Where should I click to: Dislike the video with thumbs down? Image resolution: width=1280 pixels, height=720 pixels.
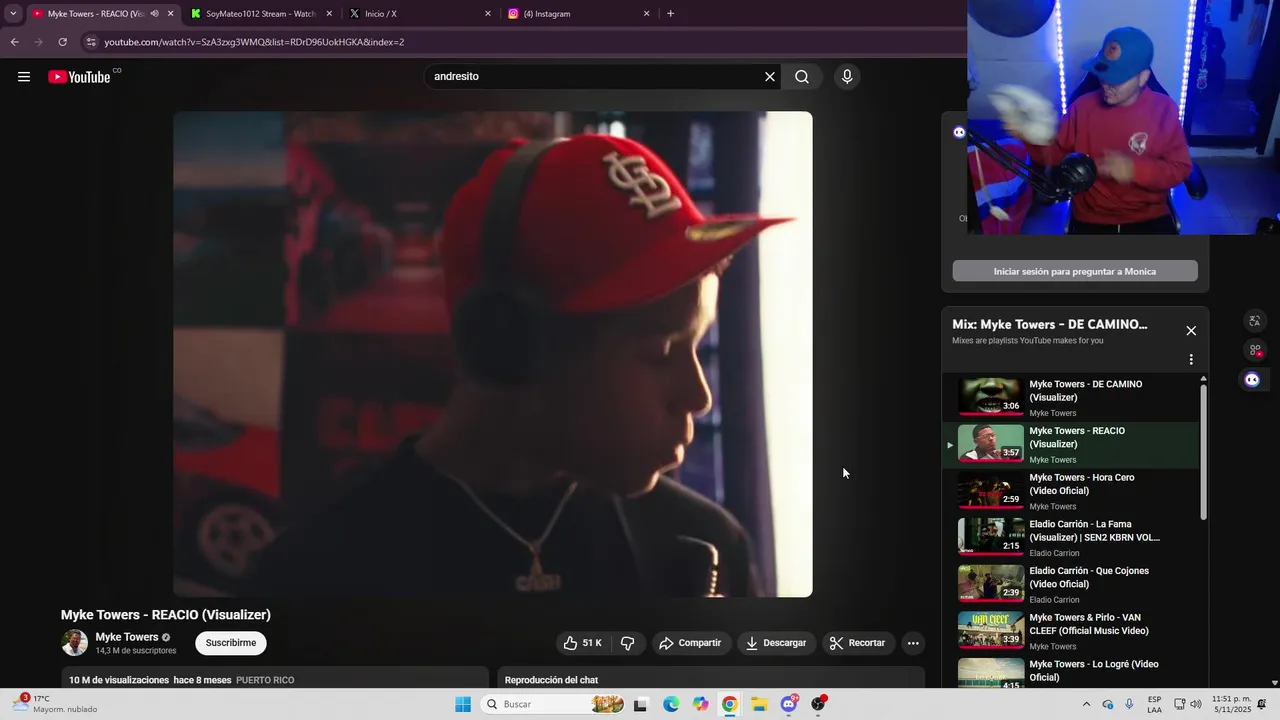pyautogui.click(x=628, y=643)
